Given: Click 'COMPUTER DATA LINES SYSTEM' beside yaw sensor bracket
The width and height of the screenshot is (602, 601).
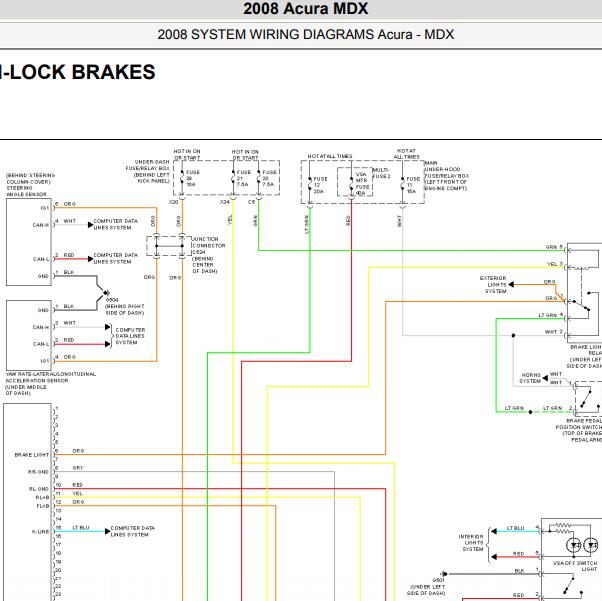Looking at the screenshot, I should (x=130, y=336).
